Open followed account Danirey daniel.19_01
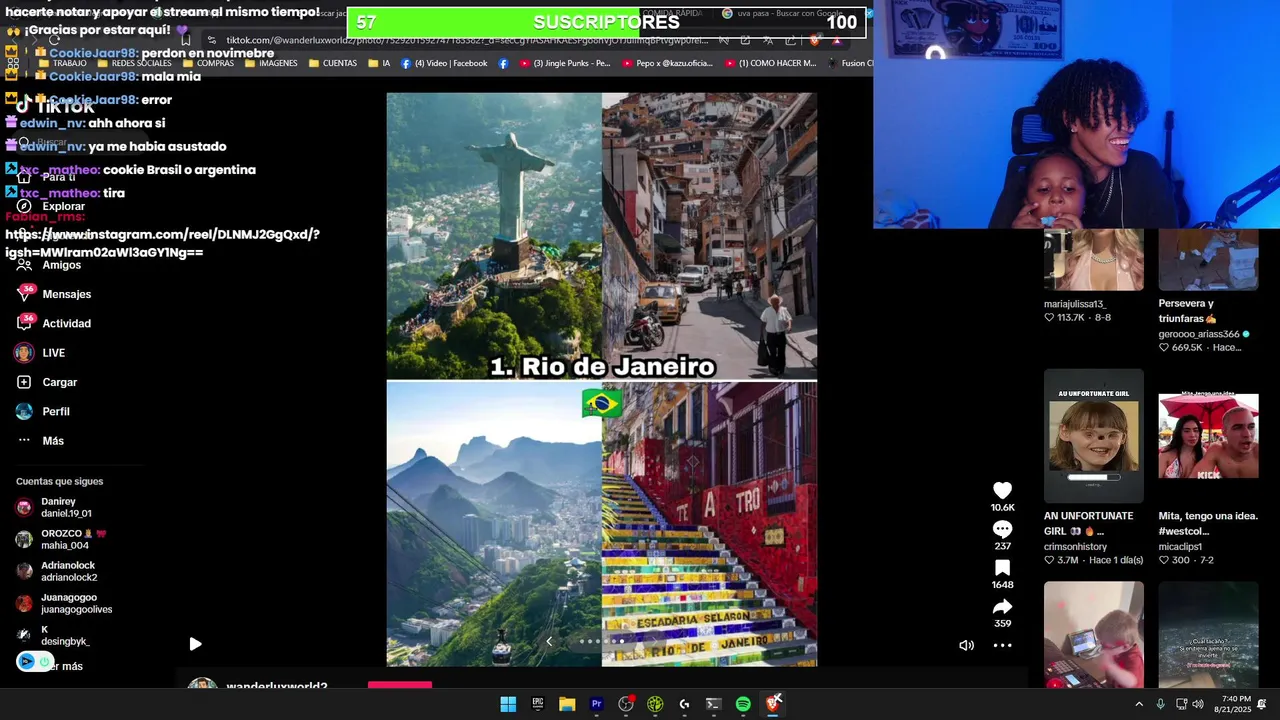Image resolution: width=1280 pixels, height=720 pixels. pyautogui.click(x=66, y=507)
